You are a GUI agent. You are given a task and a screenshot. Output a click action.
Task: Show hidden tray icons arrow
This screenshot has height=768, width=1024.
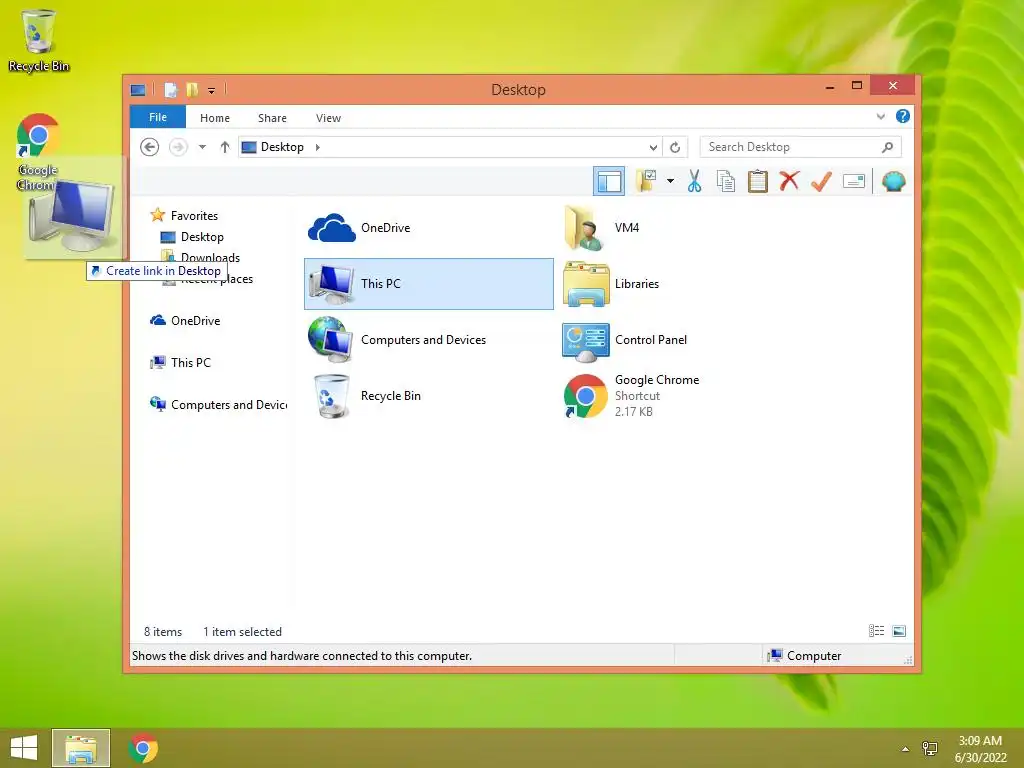point(904,749)
